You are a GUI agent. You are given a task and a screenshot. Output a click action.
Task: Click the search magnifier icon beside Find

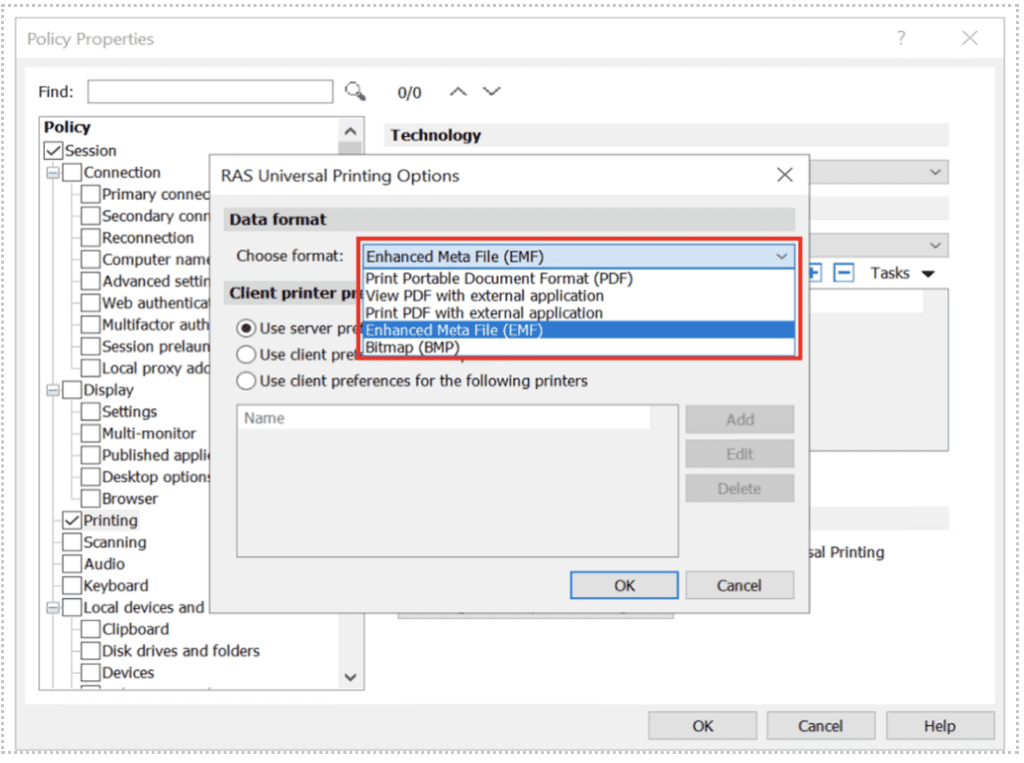click(355, 91)
